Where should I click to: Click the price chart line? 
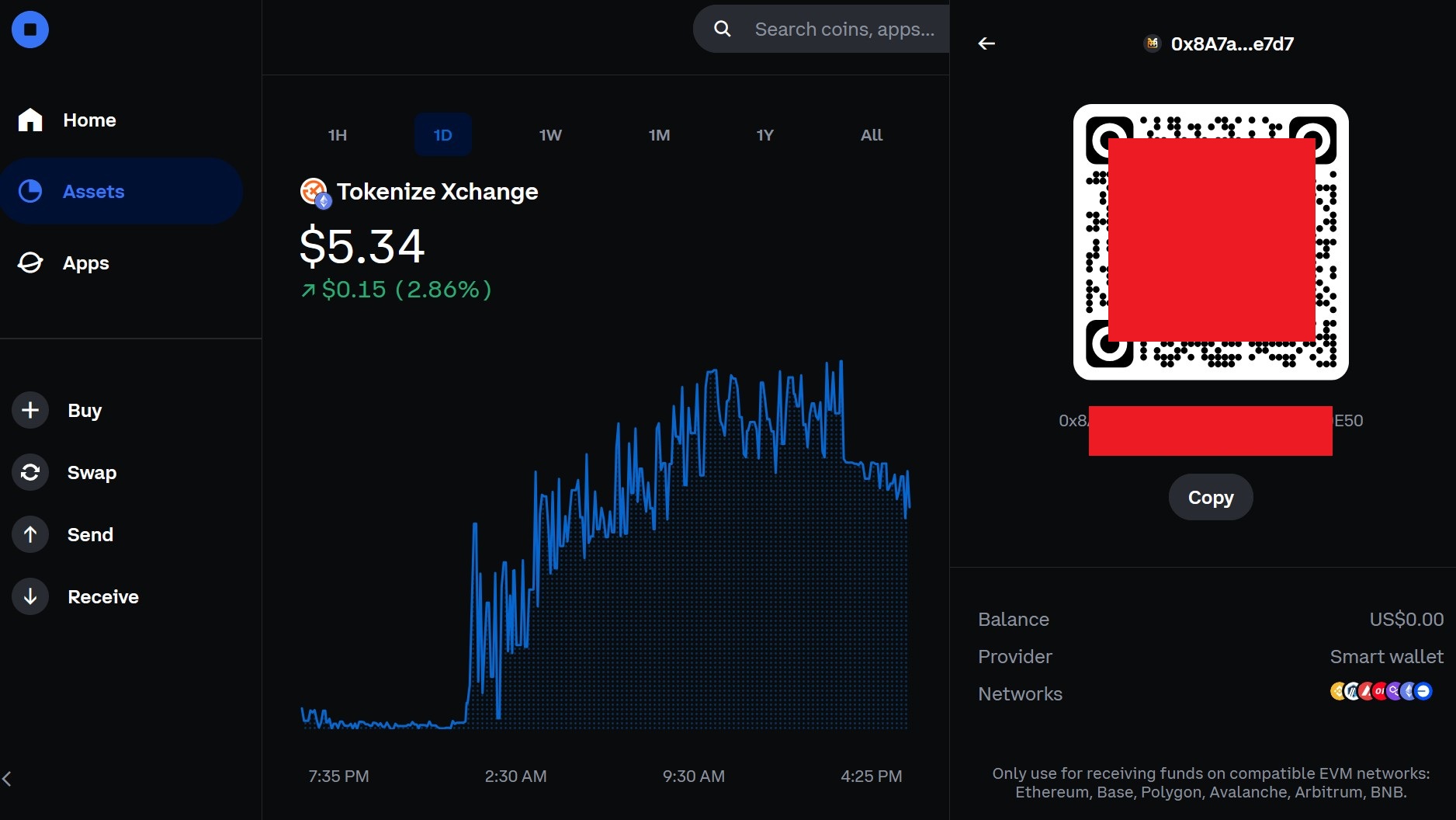click(604, 544)
